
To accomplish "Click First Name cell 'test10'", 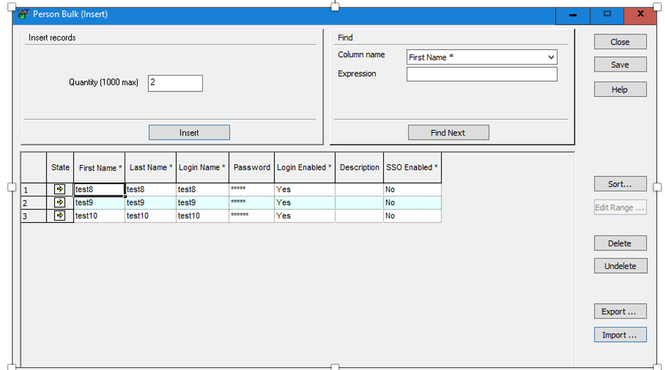I will click(99, 216).
